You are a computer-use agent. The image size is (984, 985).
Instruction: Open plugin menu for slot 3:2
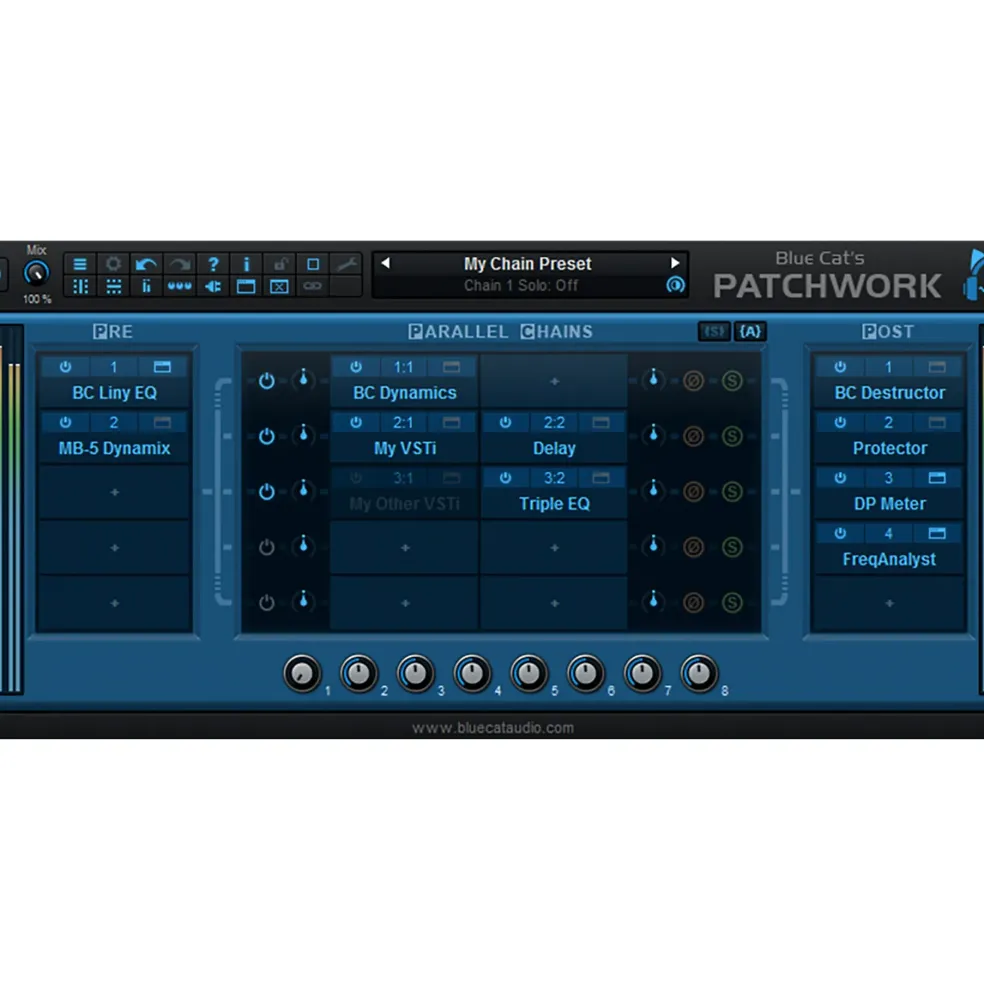(x=554, y=478)
